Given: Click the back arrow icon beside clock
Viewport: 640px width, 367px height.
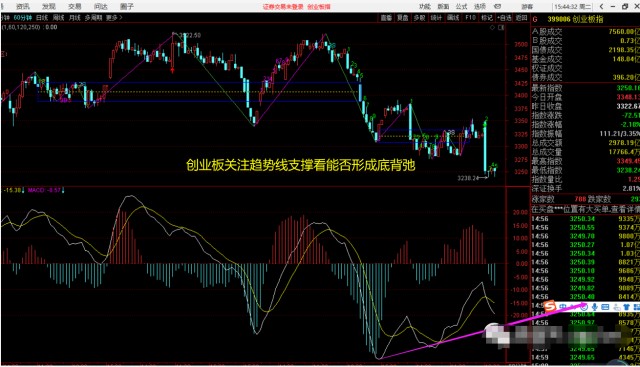Looking at the screenshot, I should (x=602, y=7).
